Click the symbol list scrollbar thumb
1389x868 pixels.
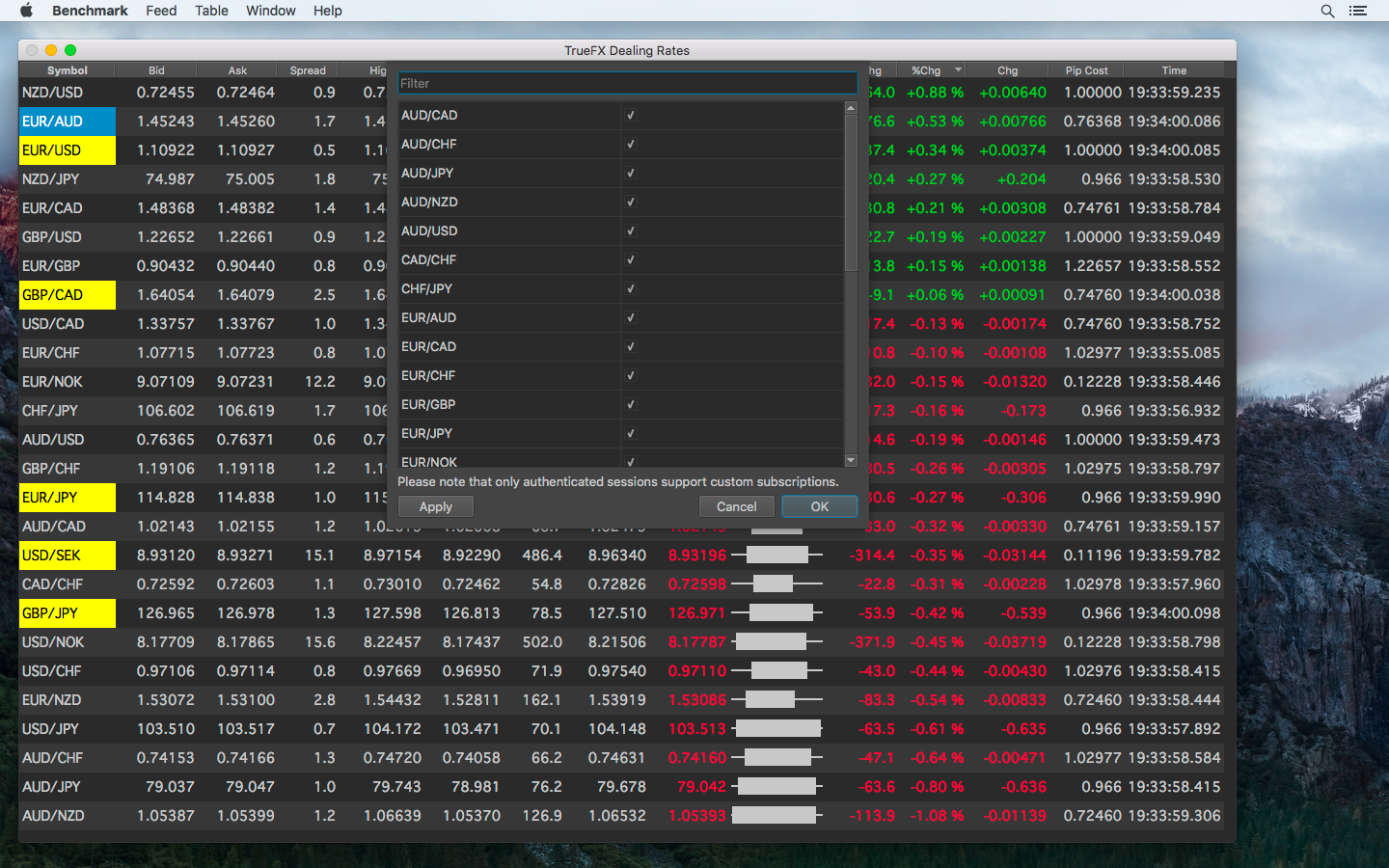pos(851,193)
